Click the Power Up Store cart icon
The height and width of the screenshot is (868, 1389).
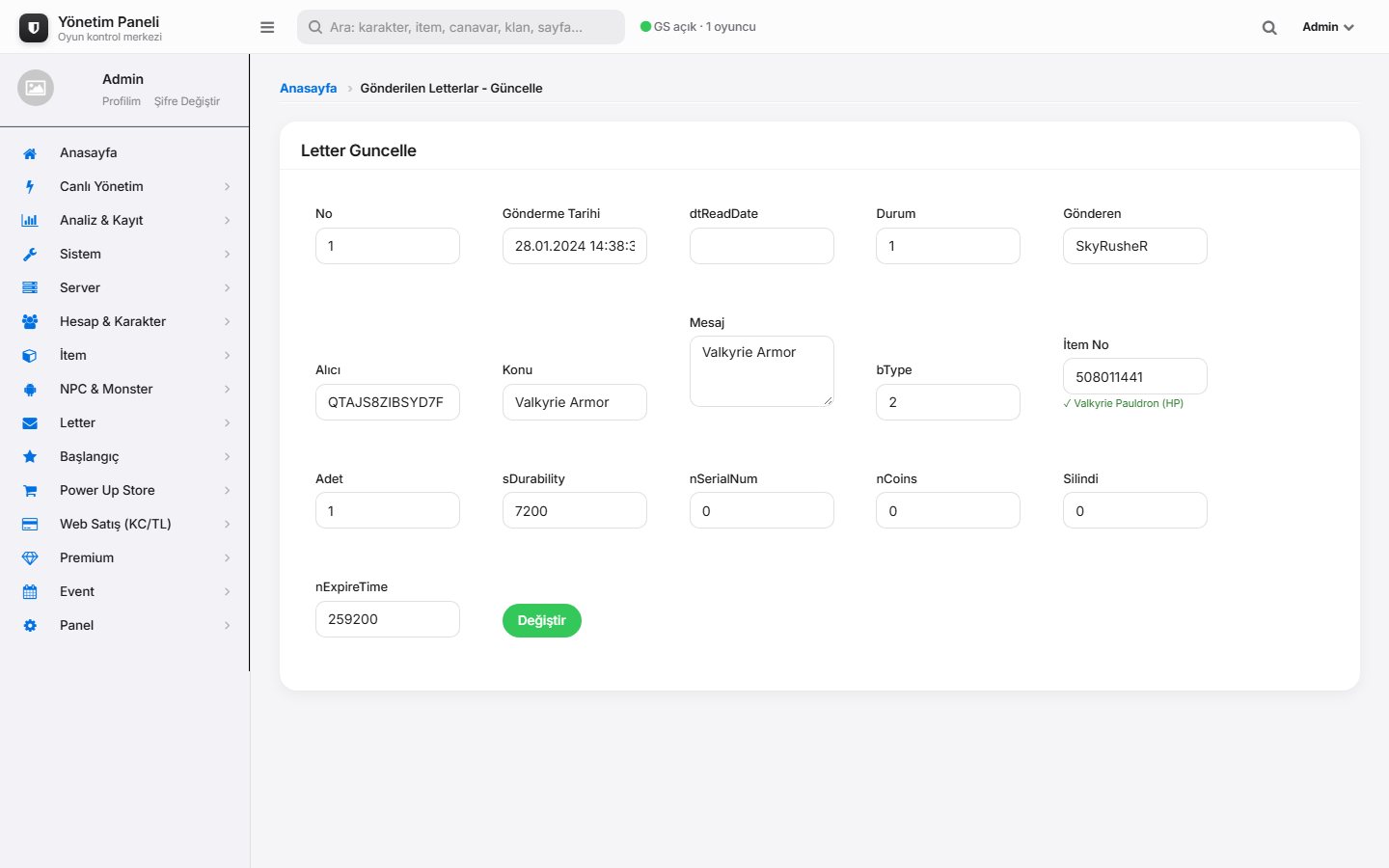point(30,491)
